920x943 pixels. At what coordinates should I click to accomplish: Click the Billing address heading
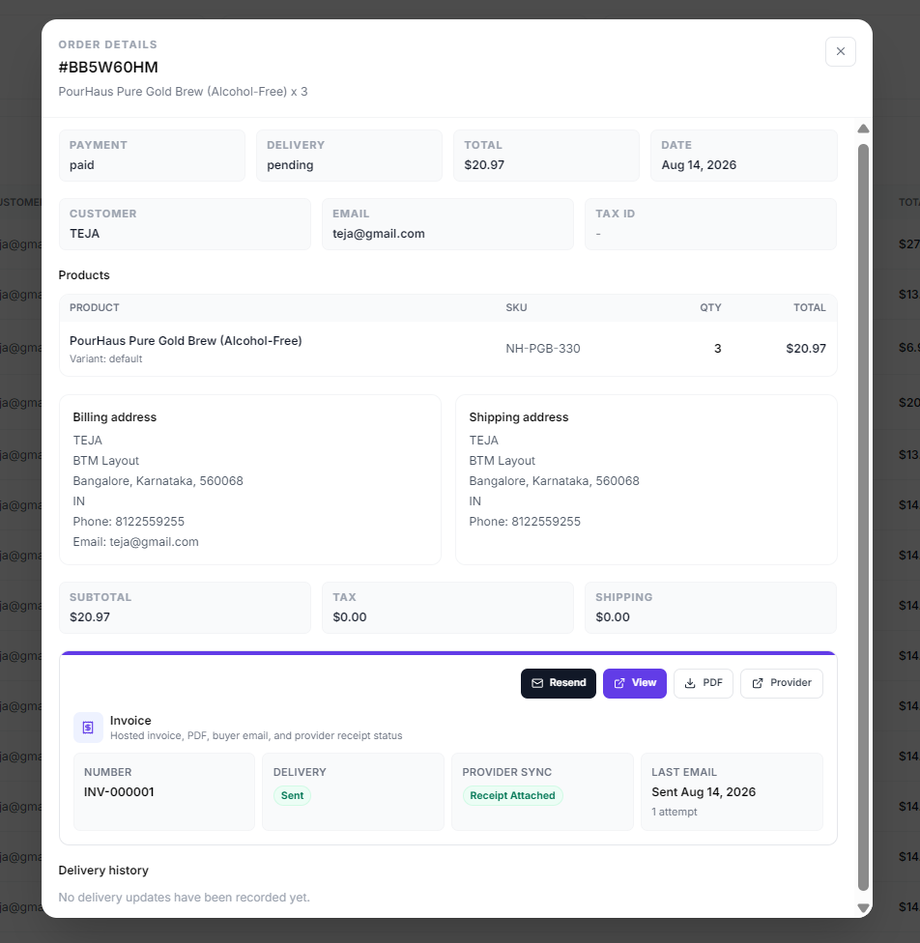pyautogui.click(x=114, y=417)
